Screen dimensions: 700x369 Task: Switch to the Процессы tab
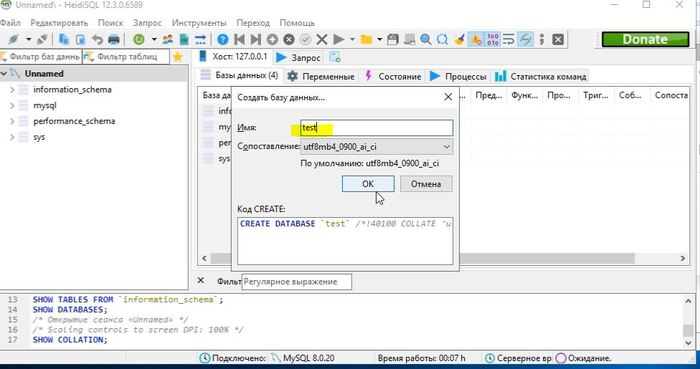click(458, 76)
